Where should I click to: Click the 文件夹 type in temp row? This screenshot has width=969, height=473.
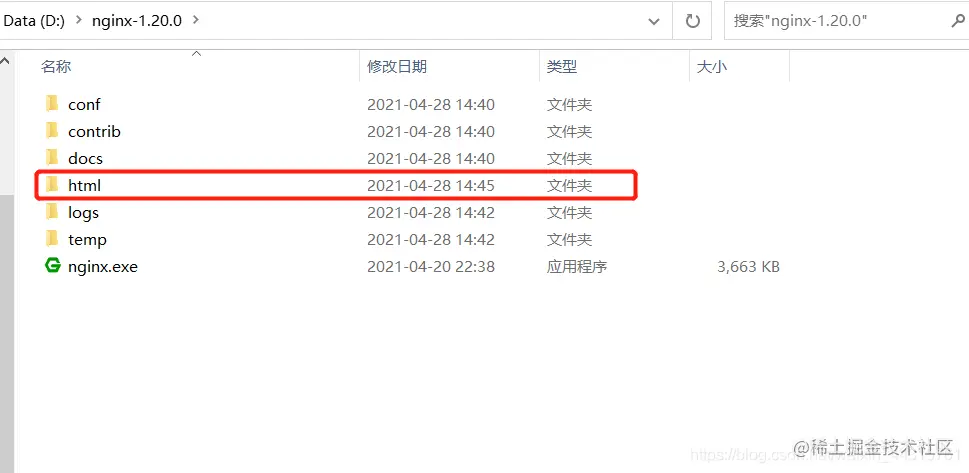coord(569,240)
